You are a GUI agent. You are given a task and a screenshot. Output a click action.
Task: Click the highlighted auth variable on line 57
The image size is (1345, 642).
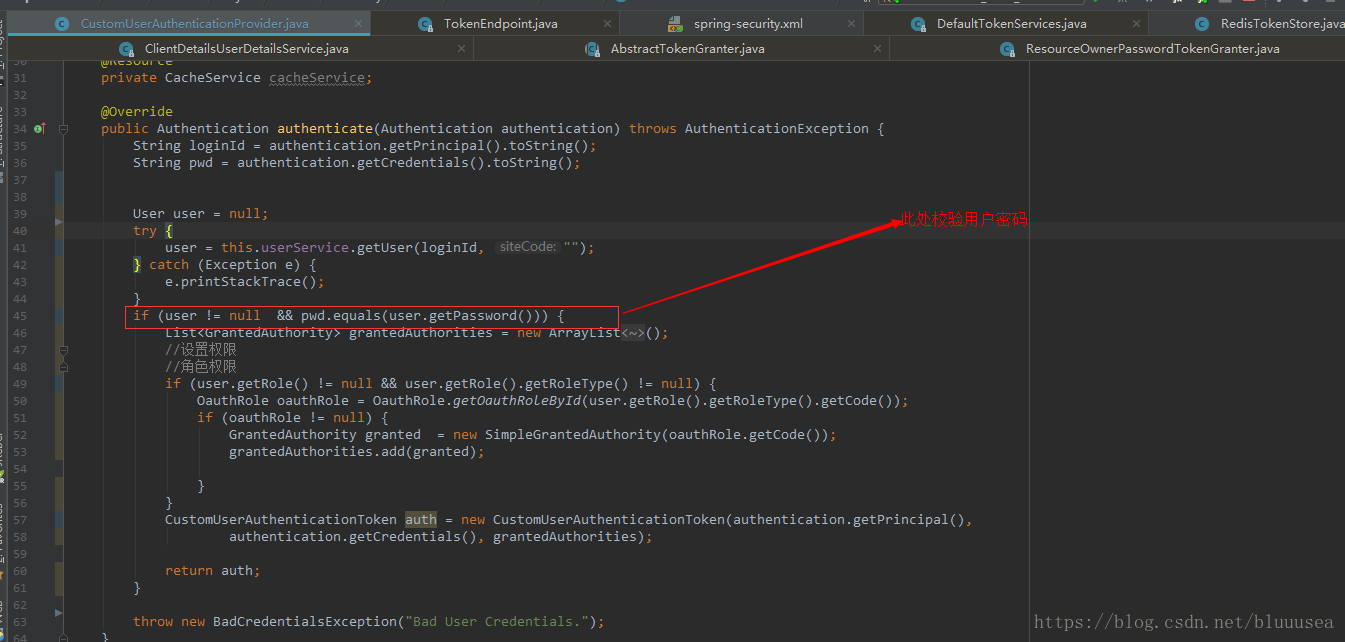click(x=421, y=520)
